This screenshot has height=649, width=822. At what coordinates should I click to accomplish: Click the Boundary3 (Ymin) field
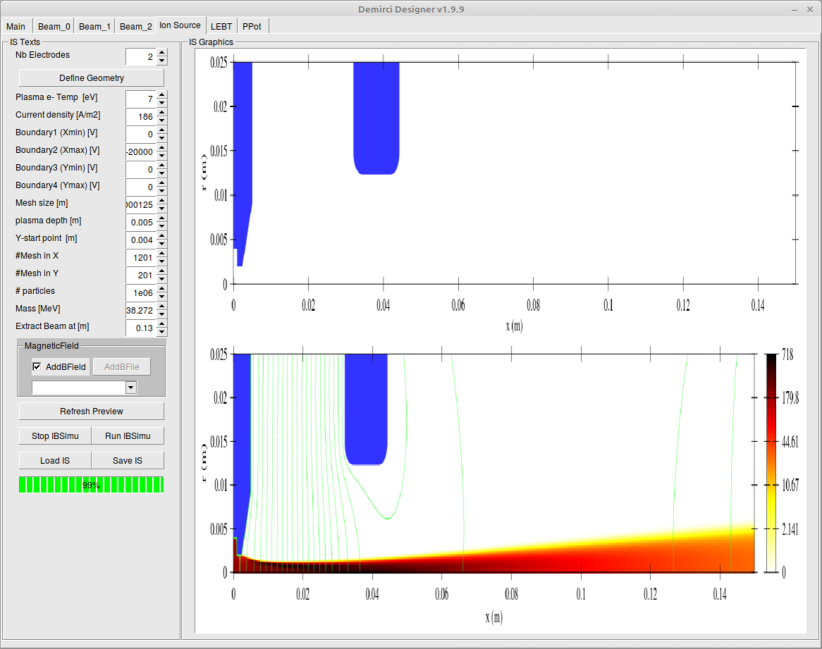tap(140, 169)
